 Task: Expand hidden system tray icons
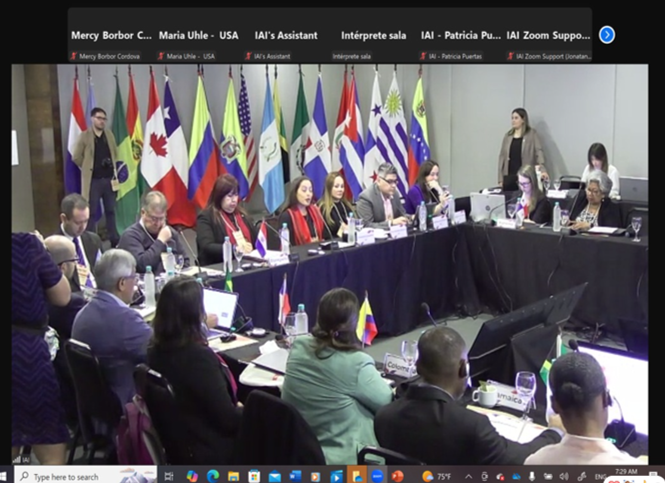point(469,477)
